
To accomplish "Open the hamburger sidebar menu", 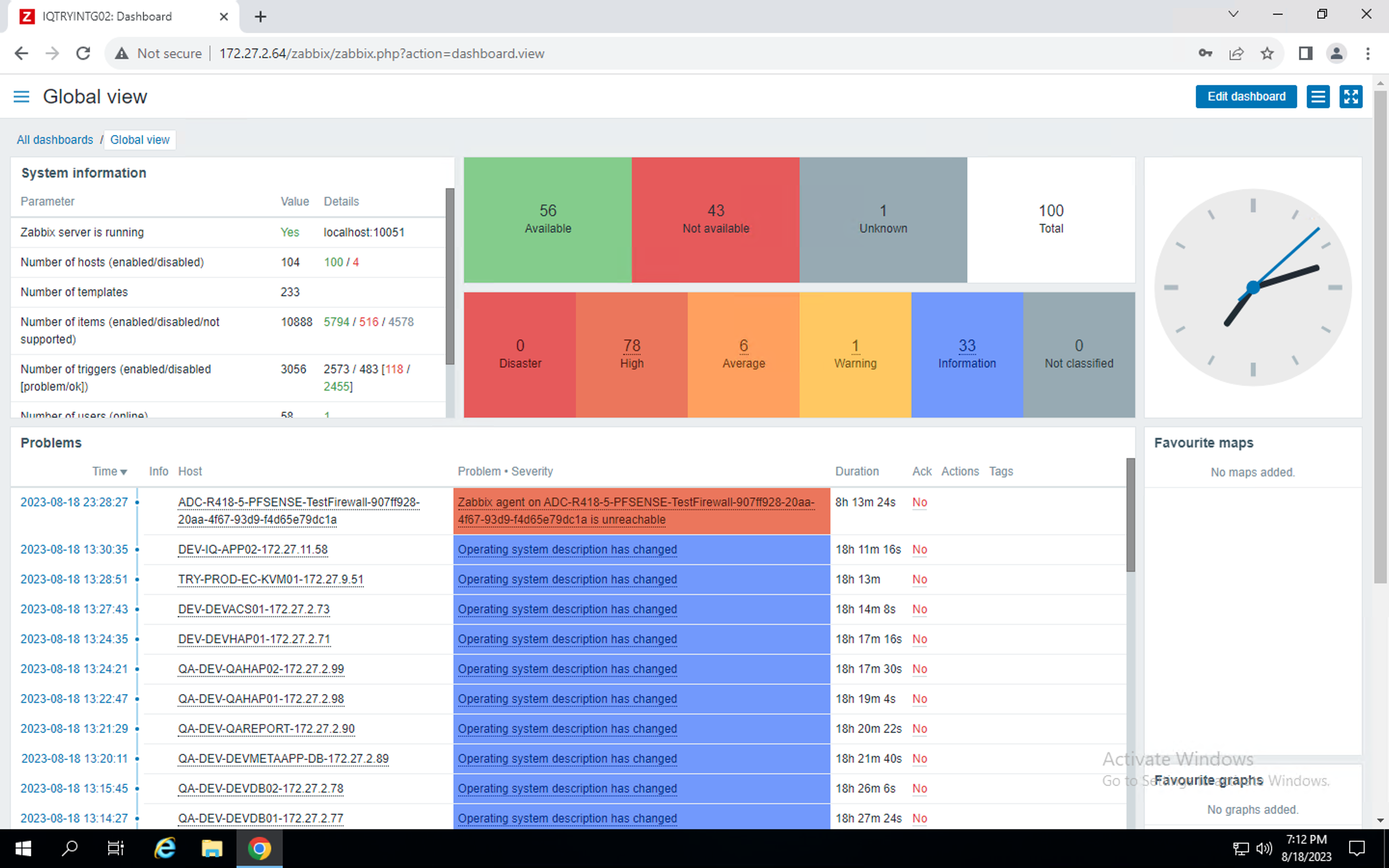I will tap(21, 96).
